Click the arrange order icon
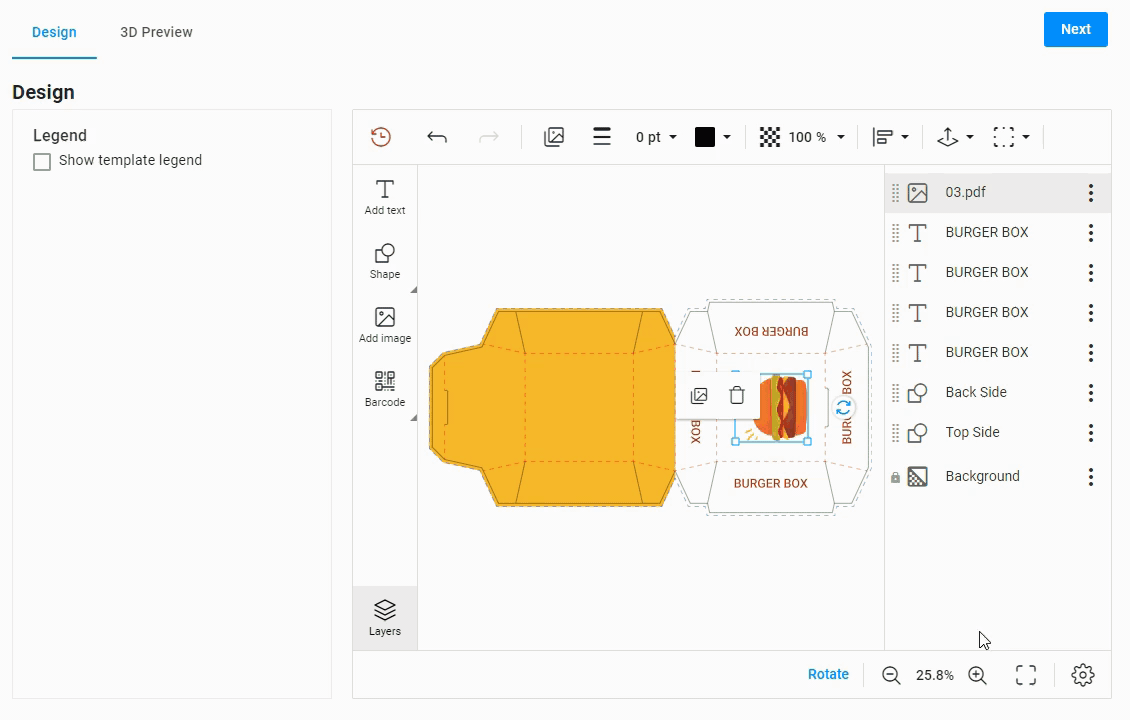 (947, 137)
